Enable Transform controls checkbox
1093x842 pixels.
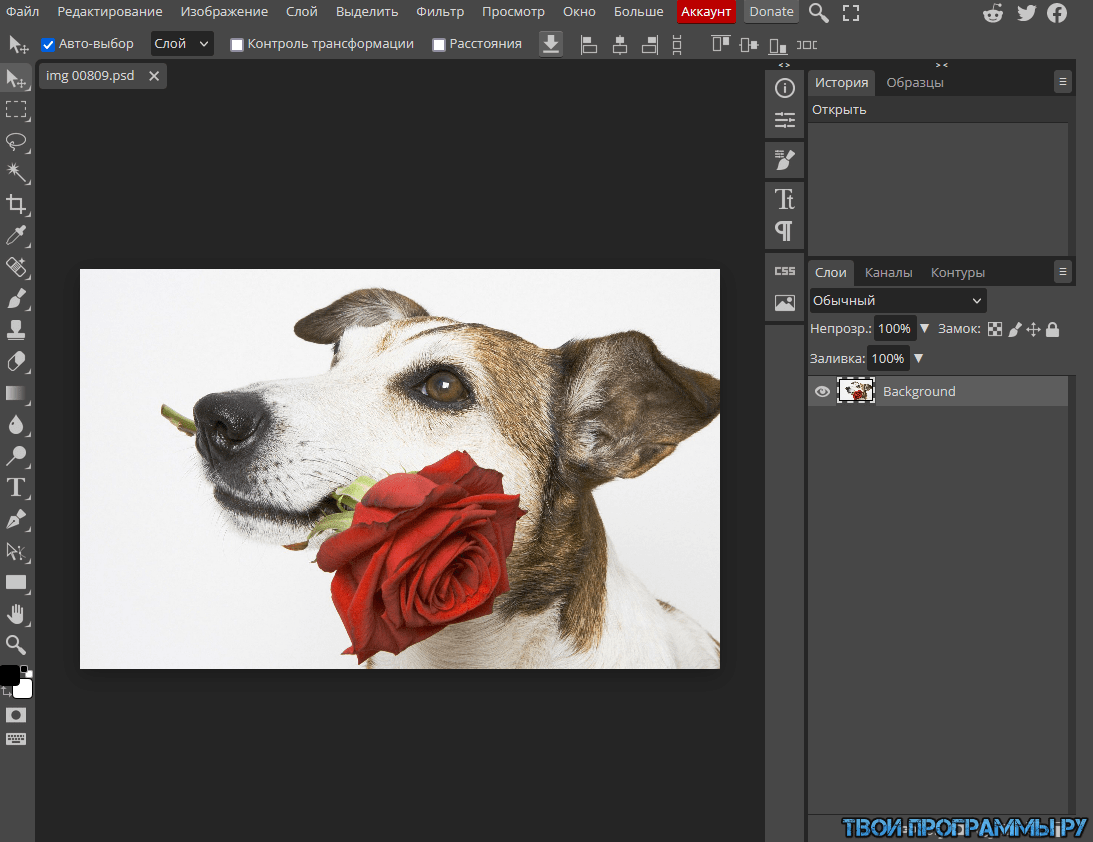click(x=237, y=45)
